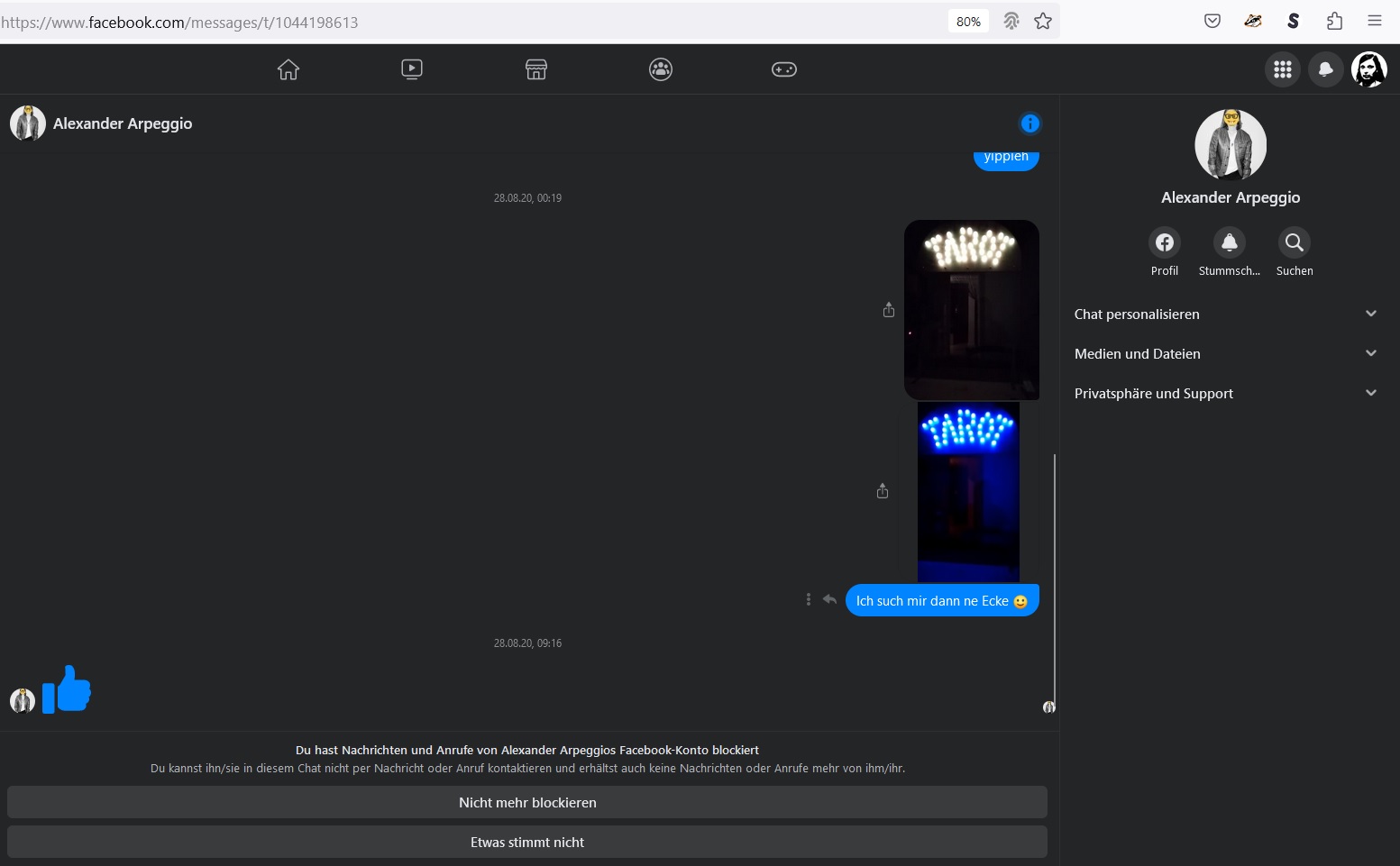View Alexander Arpeggio's Profil via Facebook icon

tap(1165, 242)
